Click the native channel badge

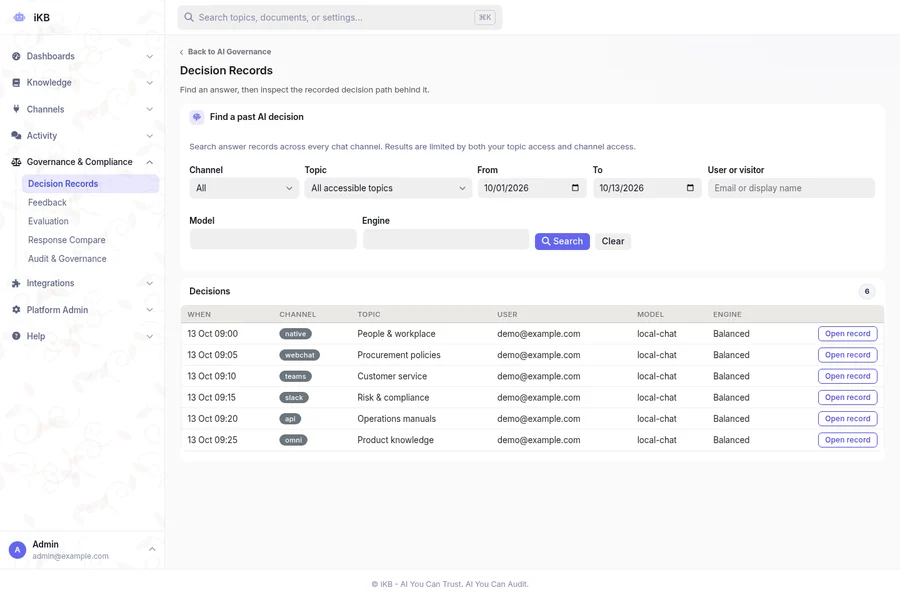(296, 334)
